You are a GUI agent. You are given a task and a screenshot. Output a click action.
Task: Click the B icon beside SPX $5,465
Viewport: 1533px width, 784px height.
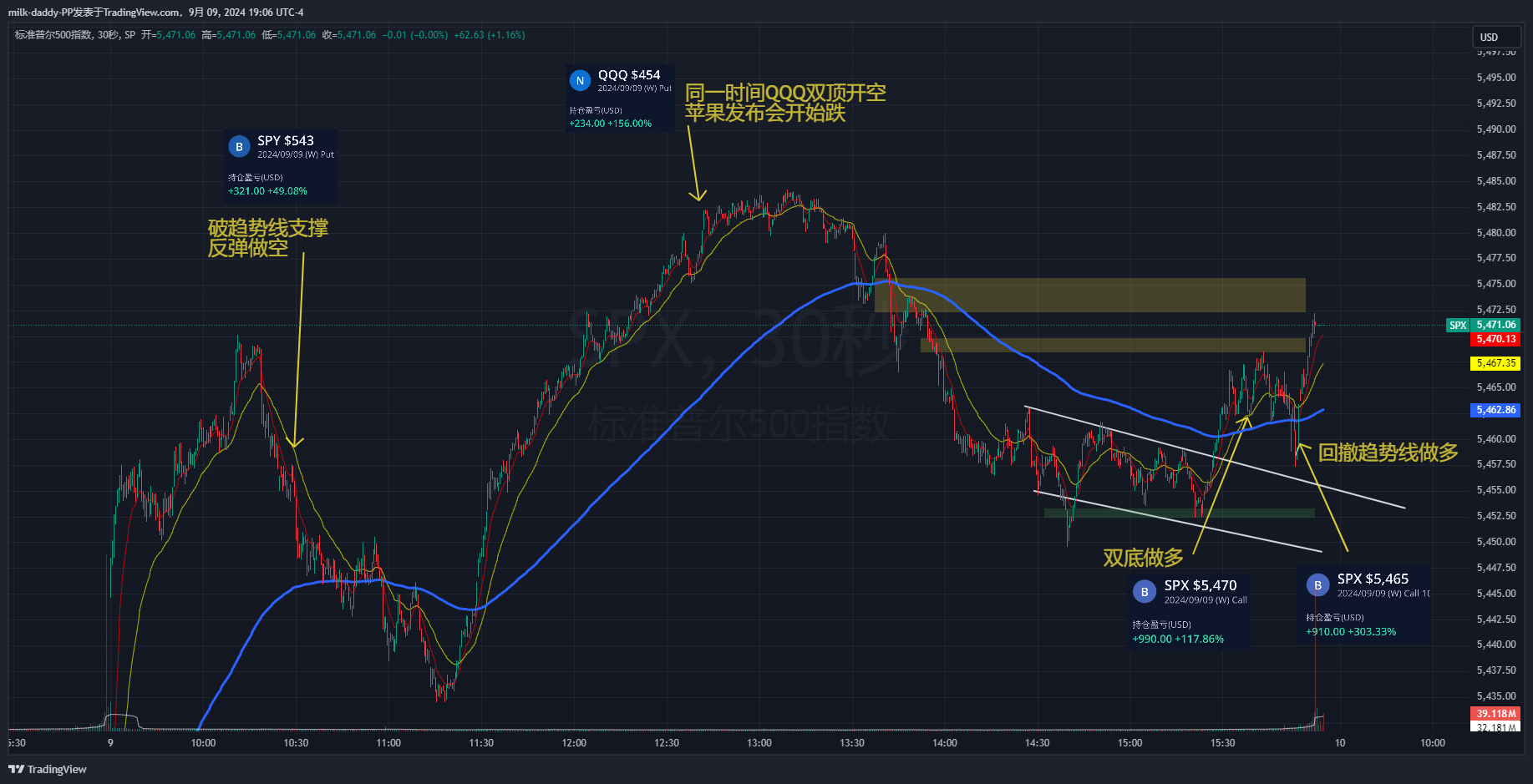click(x=1317, y=585)
